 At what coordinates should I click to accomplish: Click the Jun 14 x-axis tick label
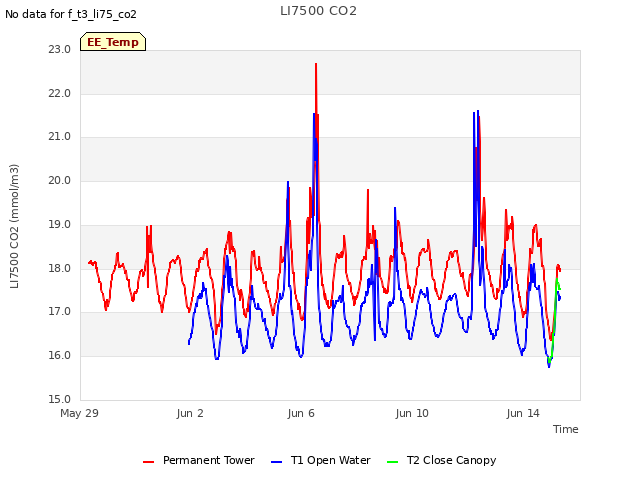coord(523,413)
